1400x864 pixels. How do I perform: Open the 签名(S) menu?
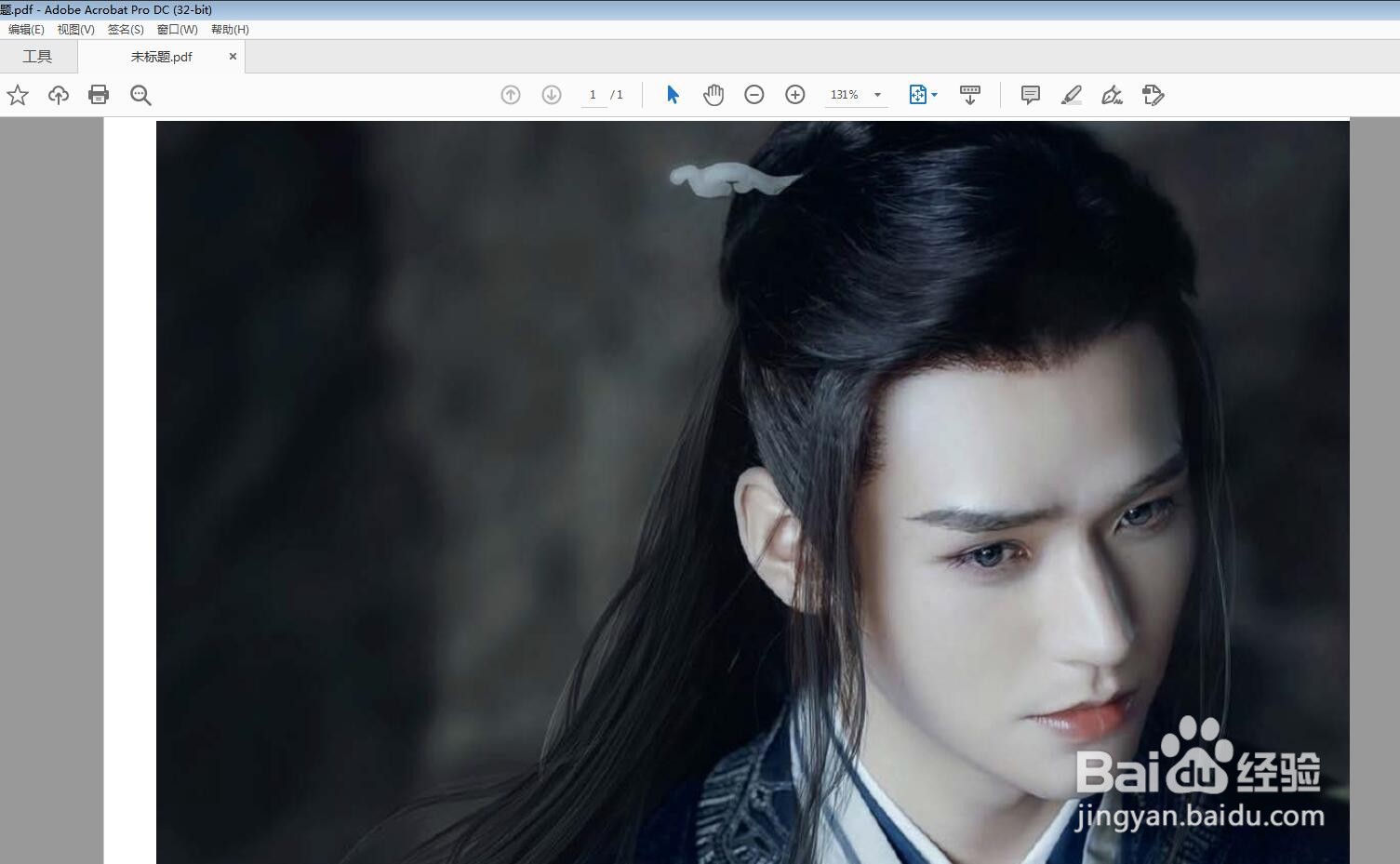point(126,30)
